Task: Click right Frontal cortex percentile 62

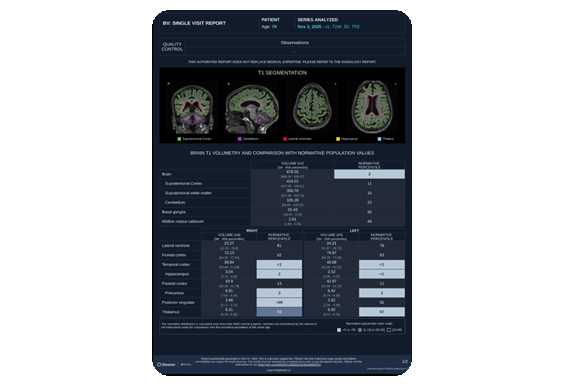Action: 279,255
